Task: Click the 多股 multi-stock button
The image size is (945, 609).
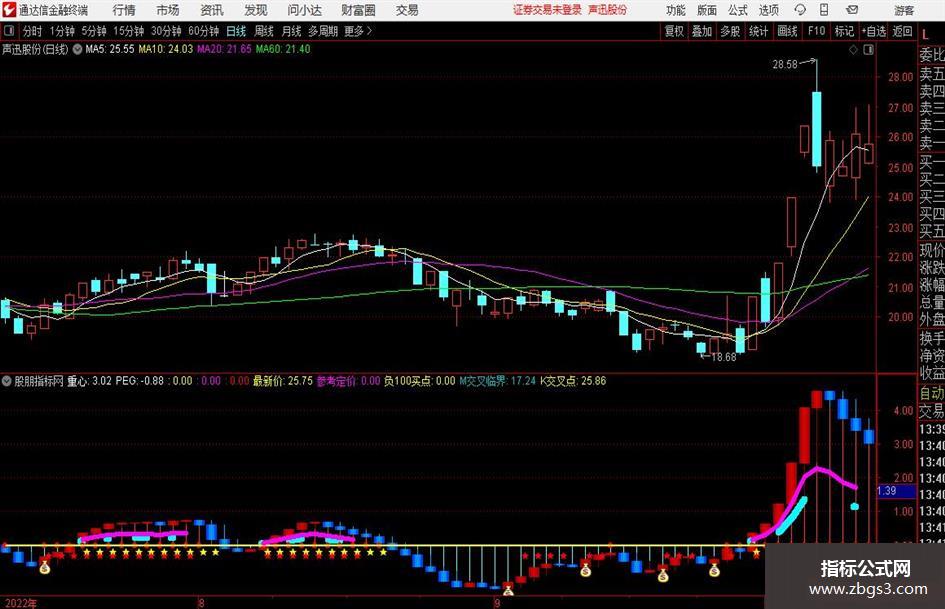Action: [x=730, y=31]
